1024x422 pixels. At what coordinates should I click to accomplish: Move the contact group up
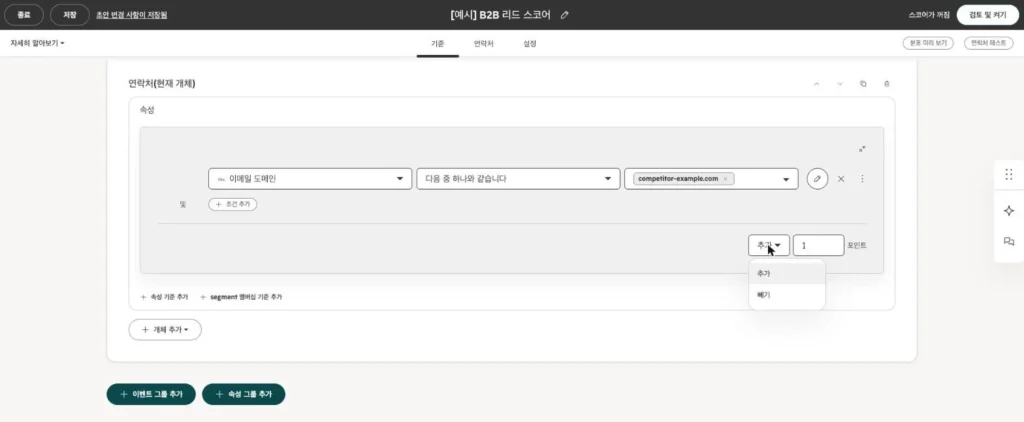tap(816, 84)
